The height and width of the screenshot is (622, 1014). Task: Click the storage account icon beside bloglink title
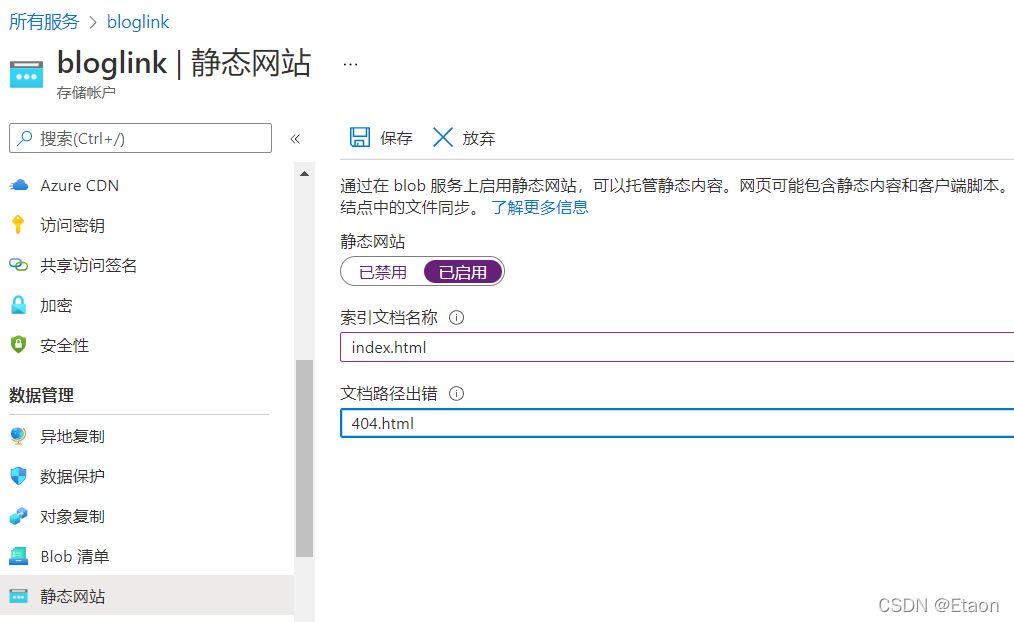[27, 74]
